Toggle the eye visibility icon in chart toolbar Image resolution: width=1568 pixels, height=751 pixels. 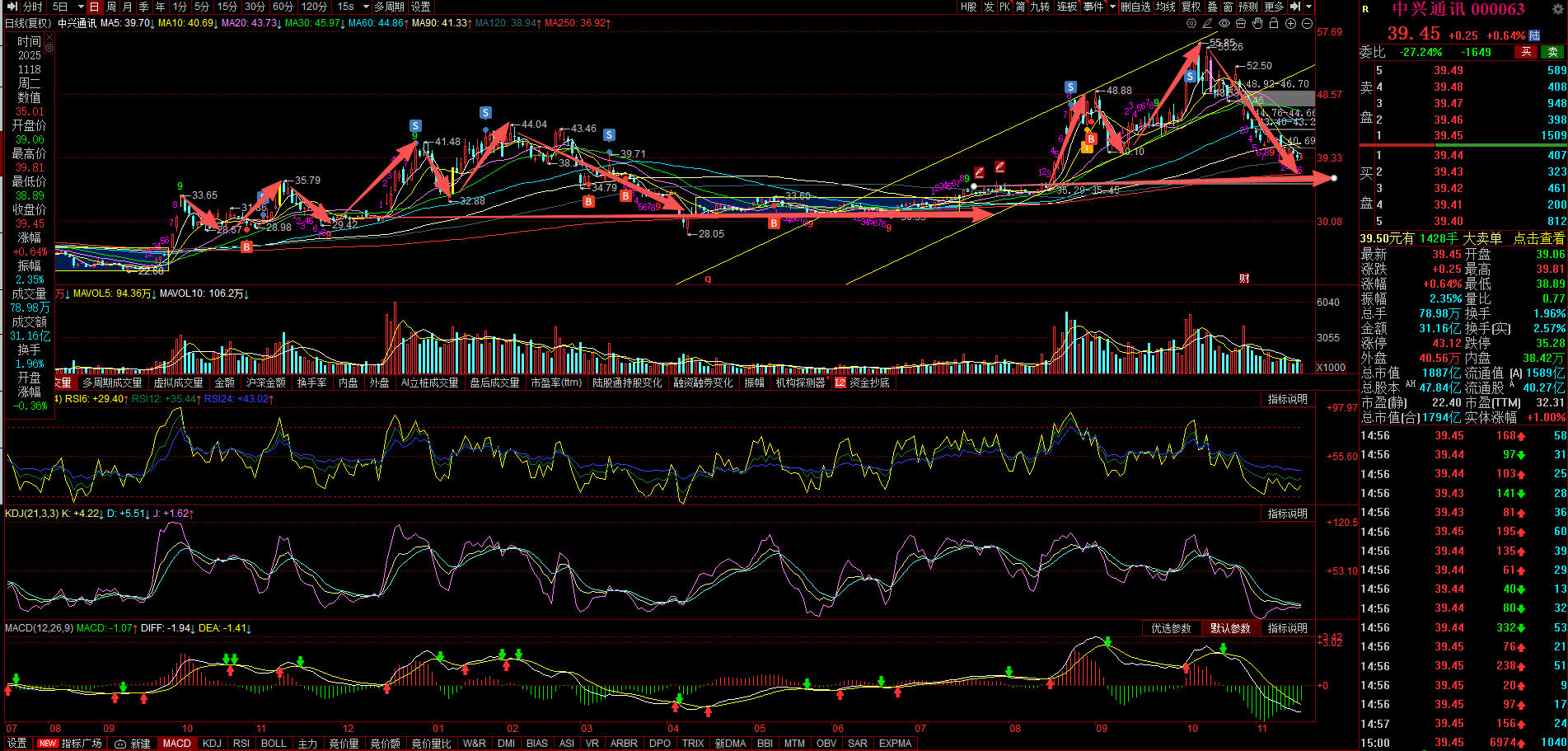[1224, 23]
